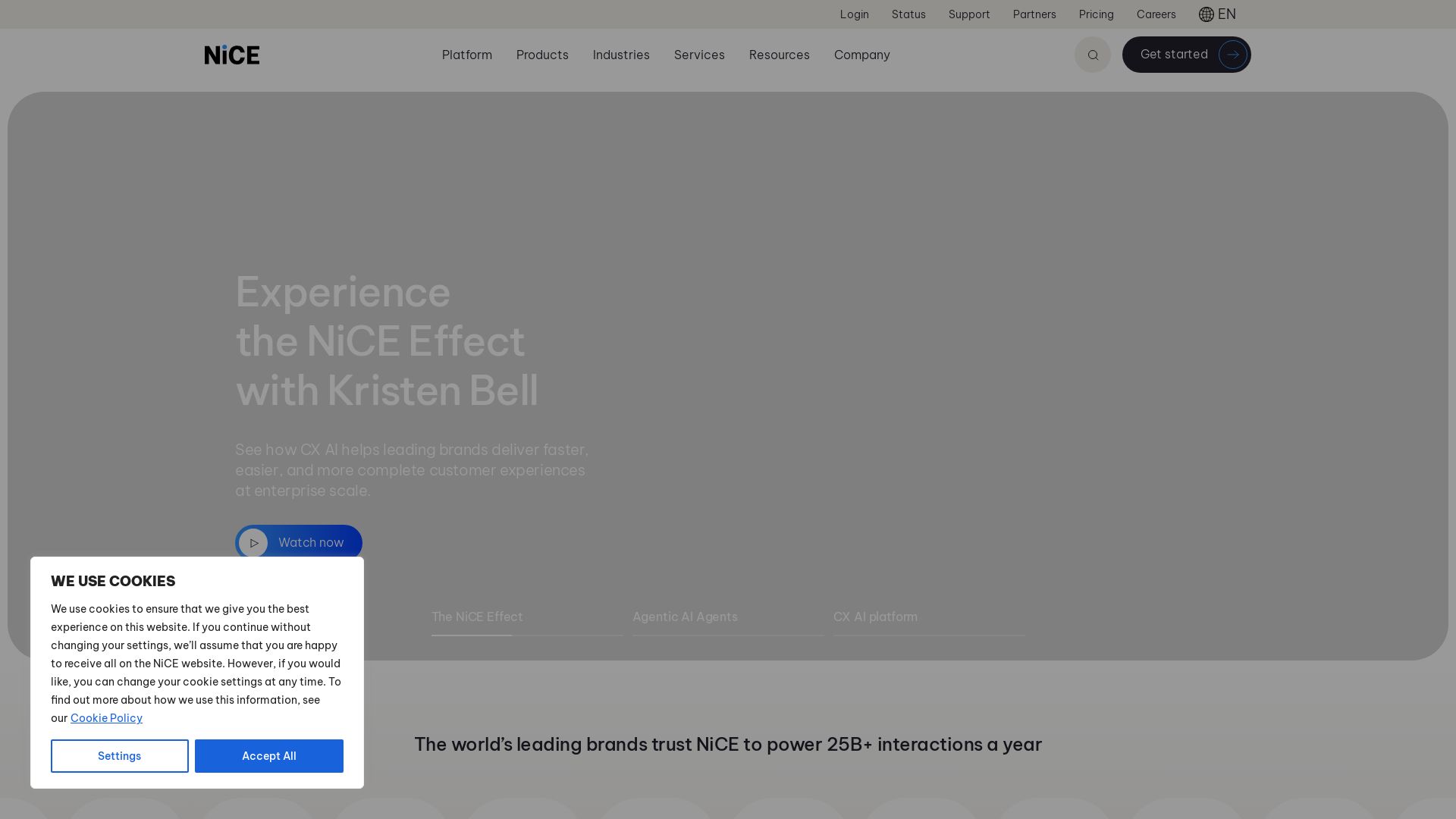The image size is (1456, 819).
Task: Open the EN language selector
Action: pos(1217,14)
